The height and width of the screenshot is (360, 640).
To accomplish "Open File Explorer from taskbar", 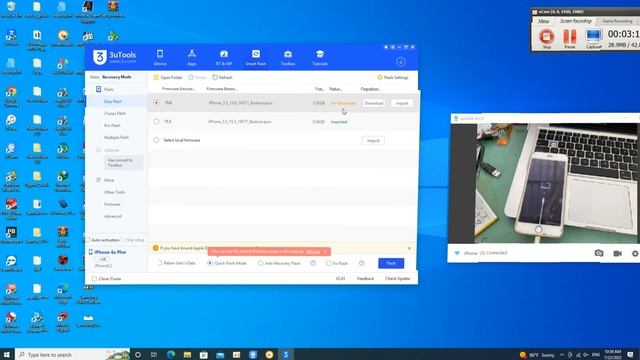I will coord(187,355).
